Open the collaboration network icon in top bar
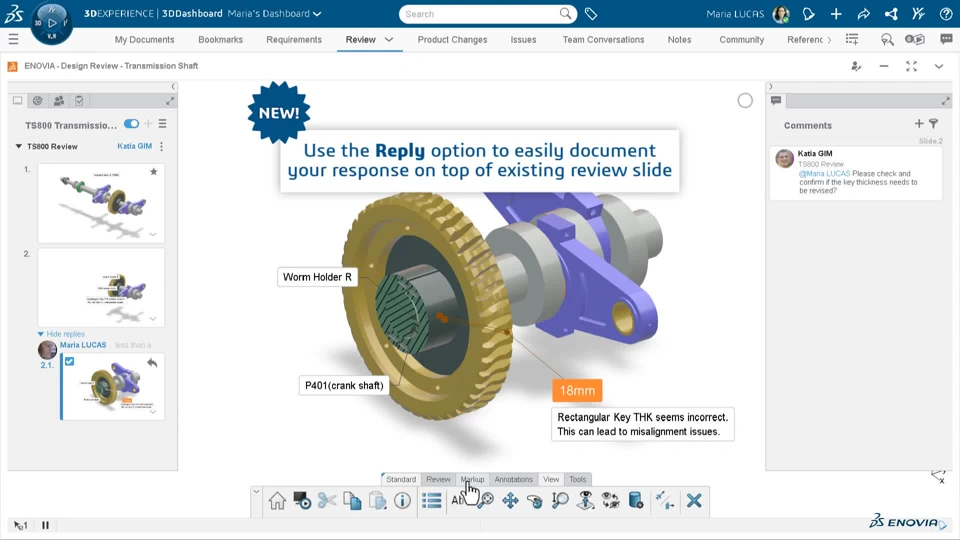The image size is (960, 540). click(891, 13)
